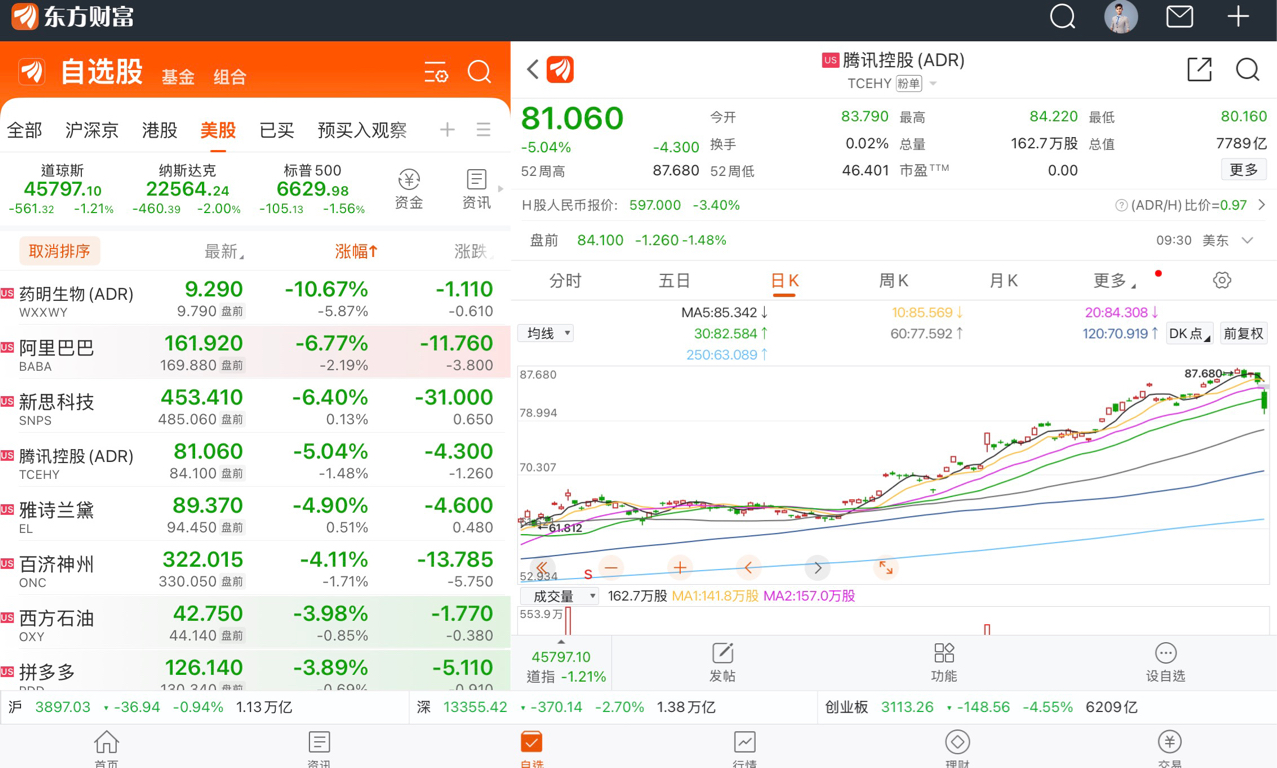Open 道琼斯 index quote
The height and width of the screenshot is (768, 1277).
click(x=62, y=189)
